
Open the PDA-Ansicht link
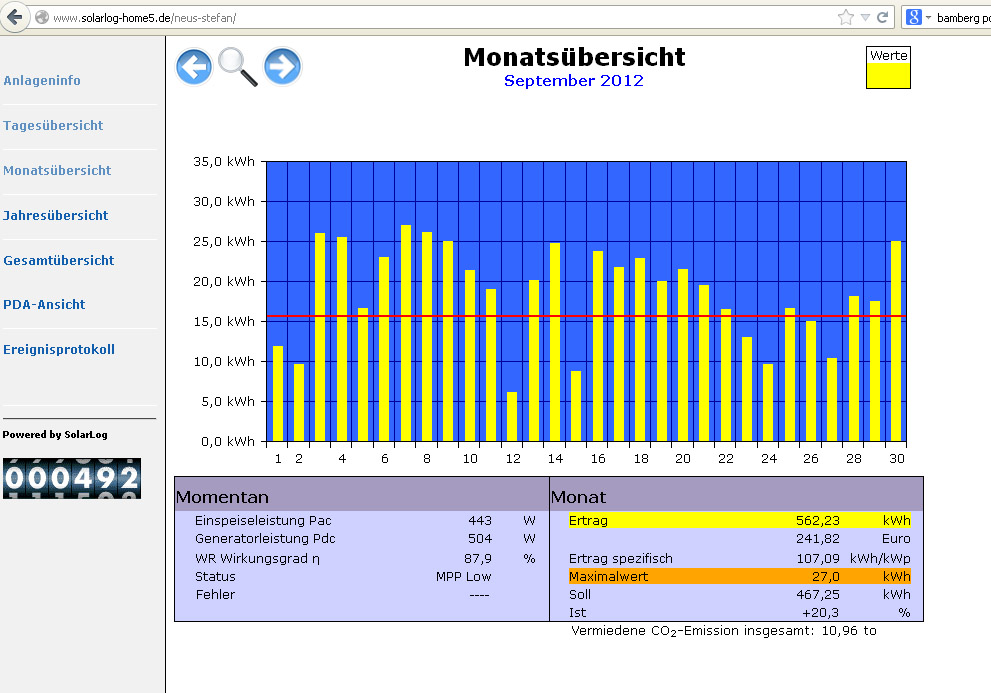tap(44, 304)
